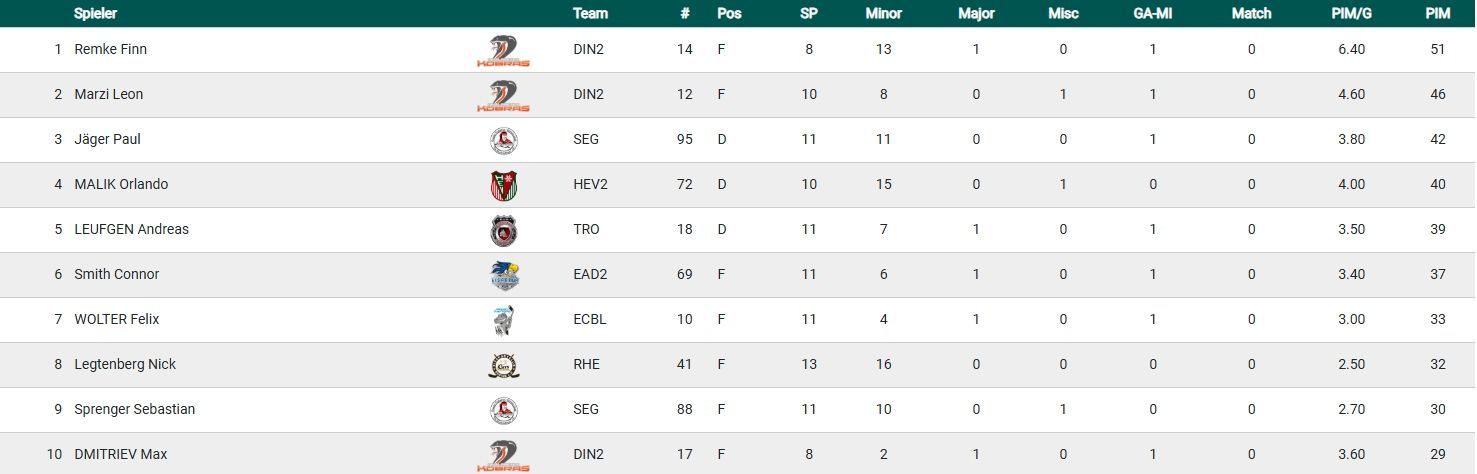Click the Kobras logo beside DMITRIEV Max
Screen dimensions: 1477x474
click(503, 454)
